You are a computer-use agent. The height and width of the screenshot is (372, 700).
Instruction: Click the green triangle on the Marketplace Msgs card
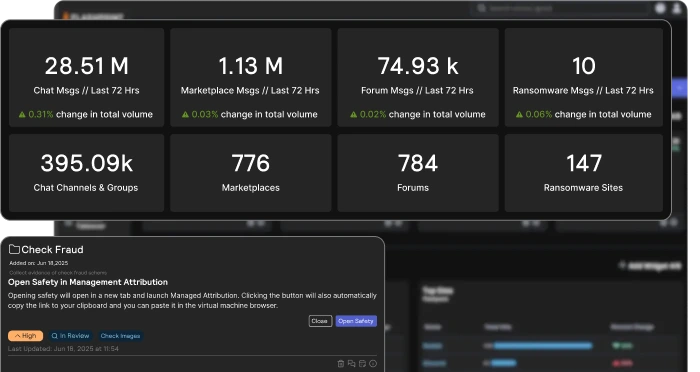tap(185, 114)
